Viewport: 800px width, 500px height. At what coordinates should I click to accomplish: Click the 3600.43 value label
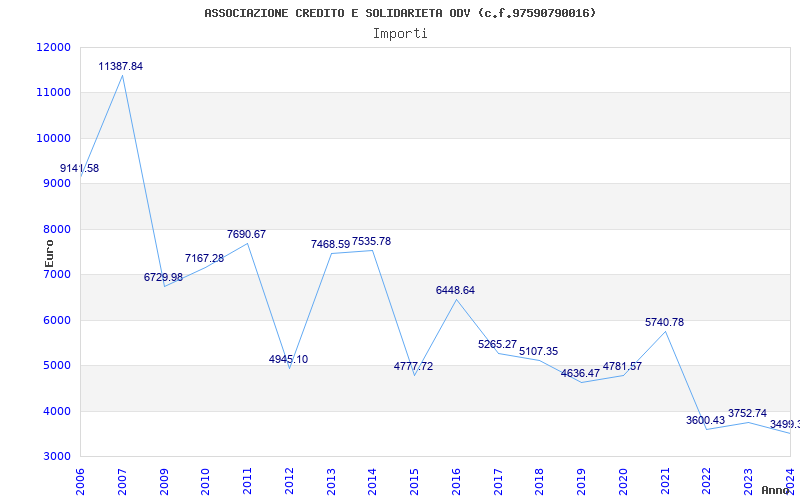[x=706, y=420]
